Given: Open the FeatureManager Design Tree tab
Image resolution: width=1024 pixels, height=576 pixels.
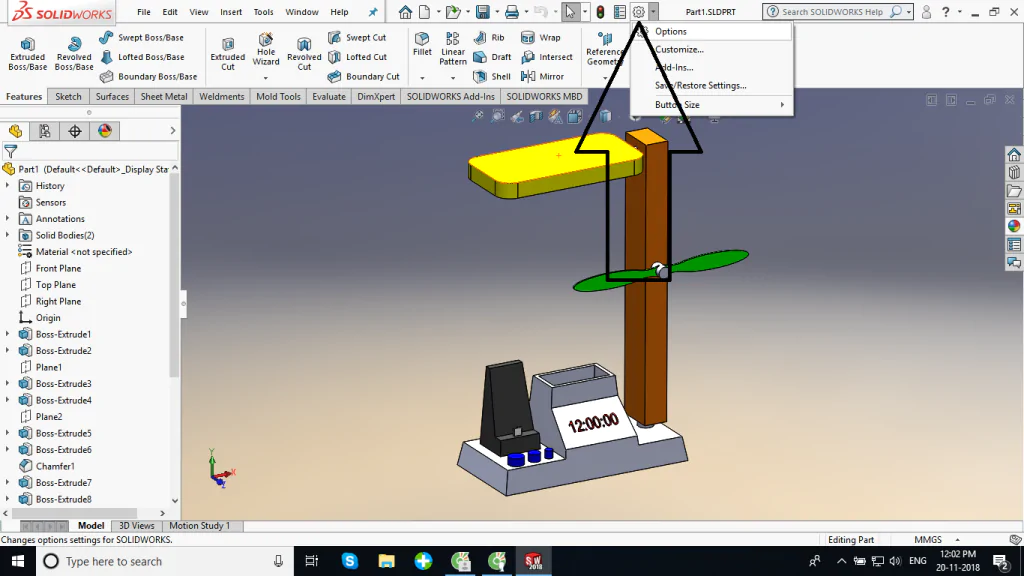Looking at the screenshot, I should pyautogui.click(x=16, y=131).
